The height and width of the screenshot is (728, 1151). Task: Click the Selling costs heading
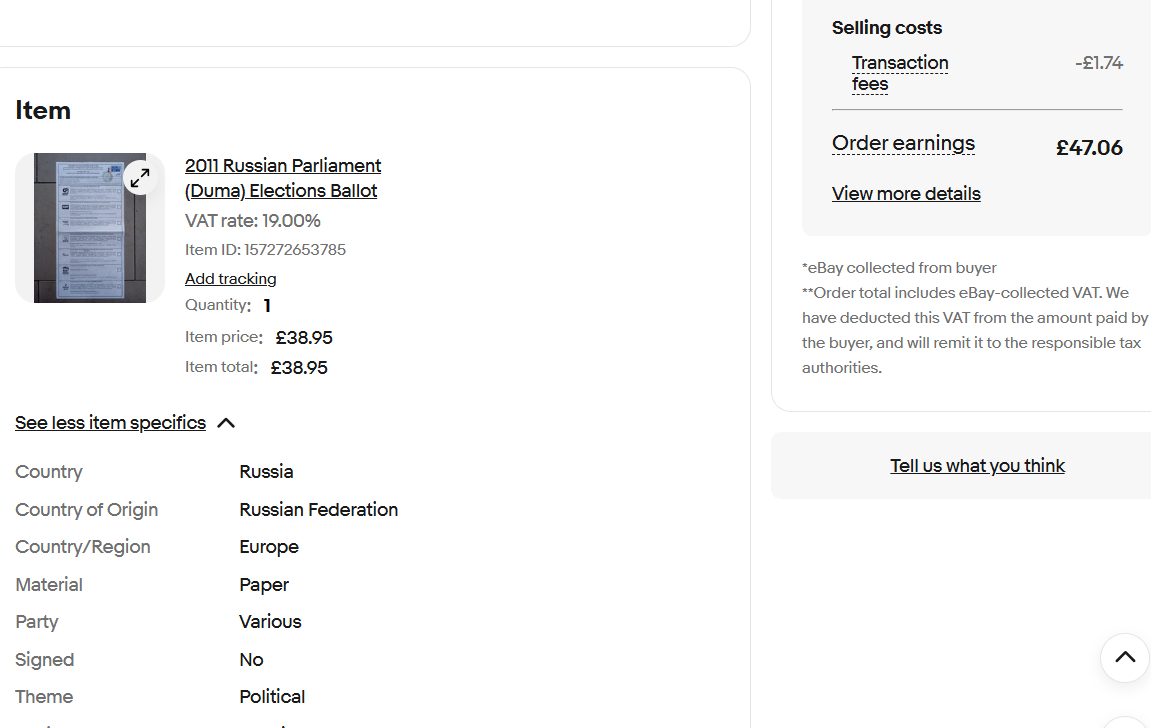[886, 28]
